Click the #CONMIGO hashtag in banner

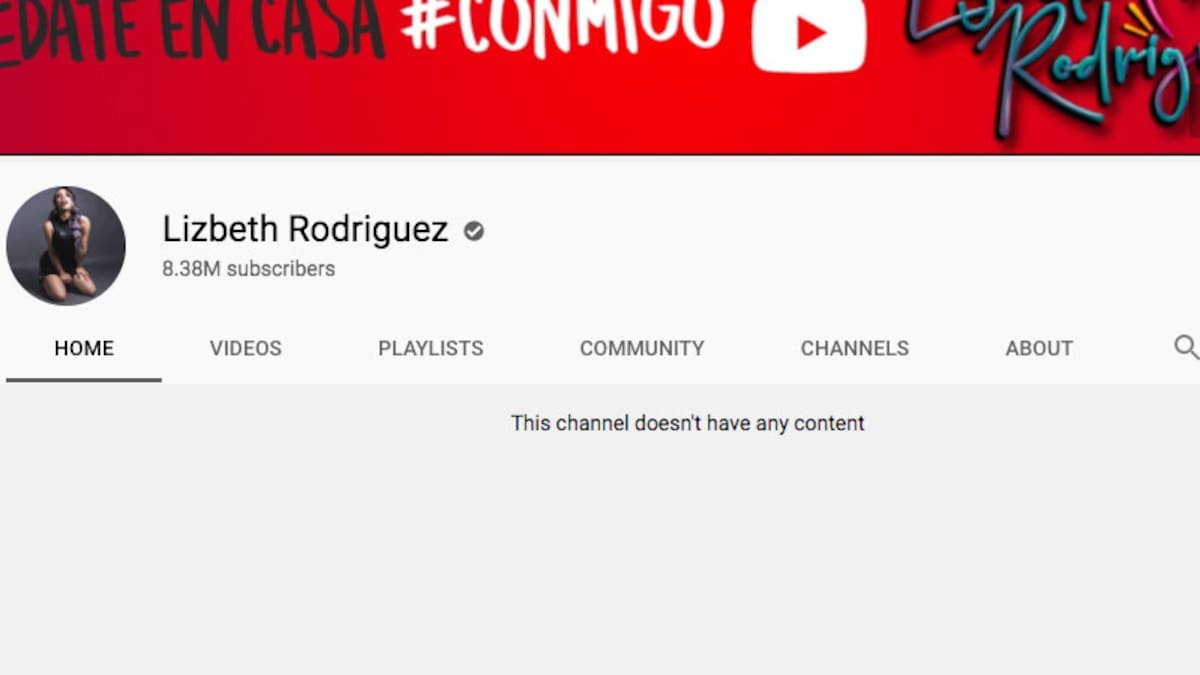click(x=562, y=25)
